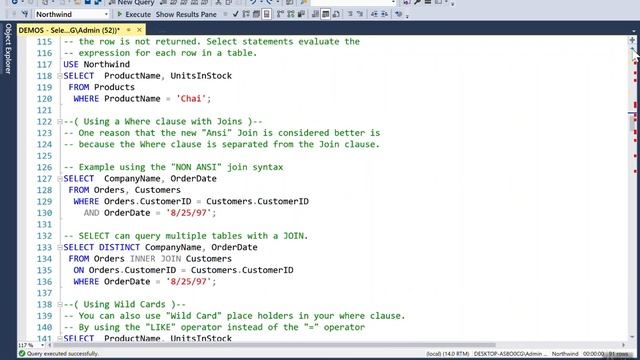The width and height of the screenshot is (640, 360).
Task: Close the DEMOS query tab
Action: pos(139,30)
